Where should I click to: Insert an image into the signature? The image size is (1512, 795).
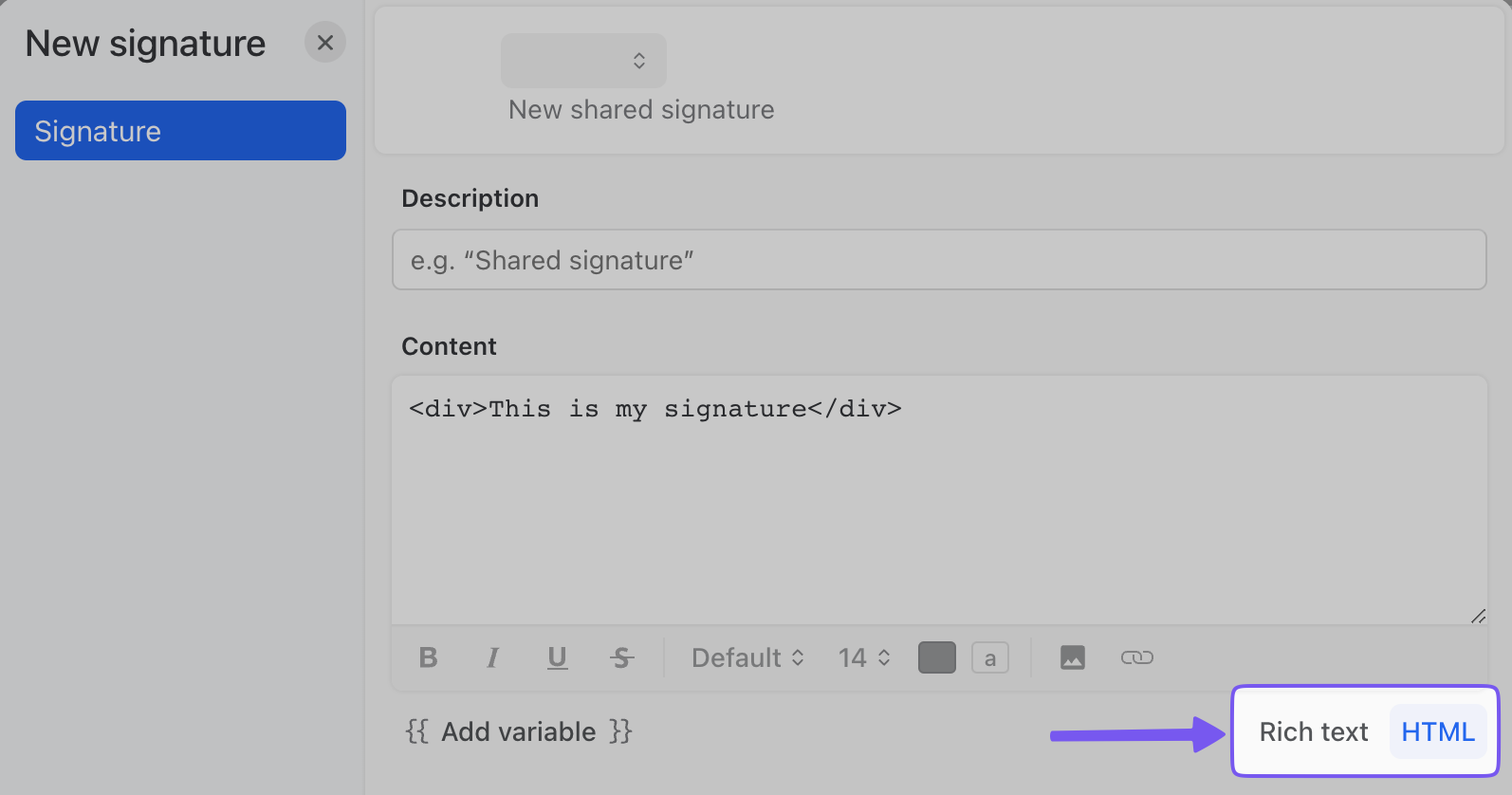pyautogui.click(x=1072, y=657)
